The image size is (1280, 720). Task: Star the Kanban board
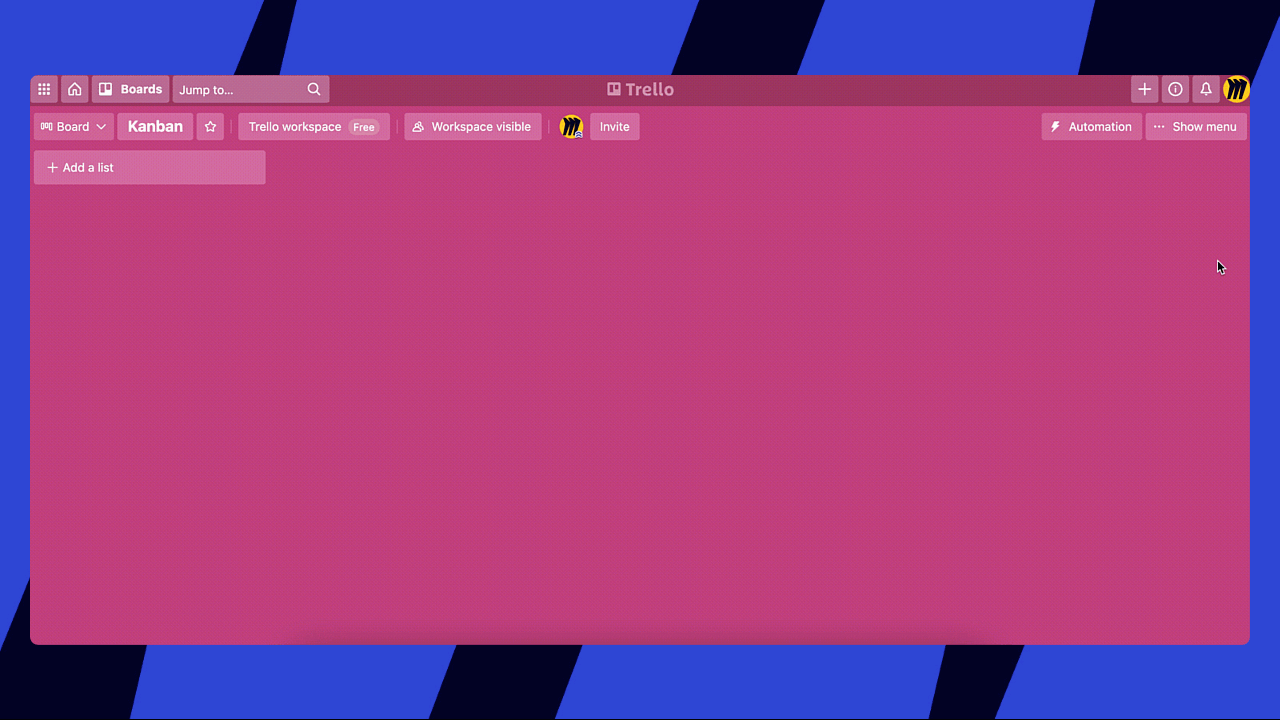pyautogui.click(x=210, y=126)
